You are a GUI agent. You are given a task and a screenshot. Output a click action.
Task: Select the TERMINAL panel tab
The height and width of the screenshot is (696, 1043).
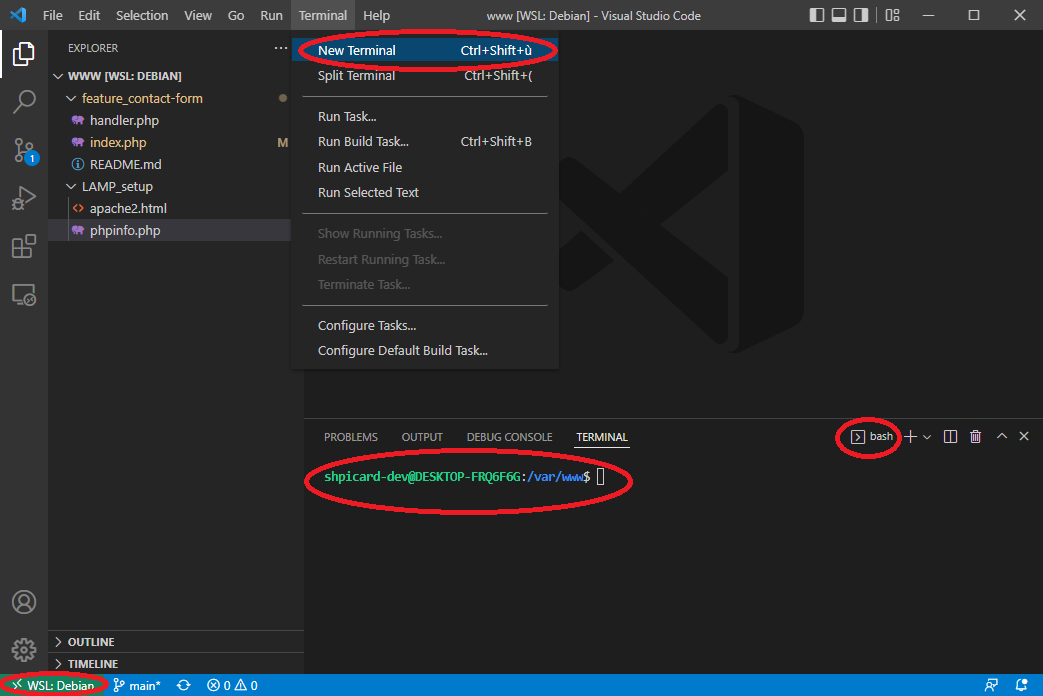[601, 437]
